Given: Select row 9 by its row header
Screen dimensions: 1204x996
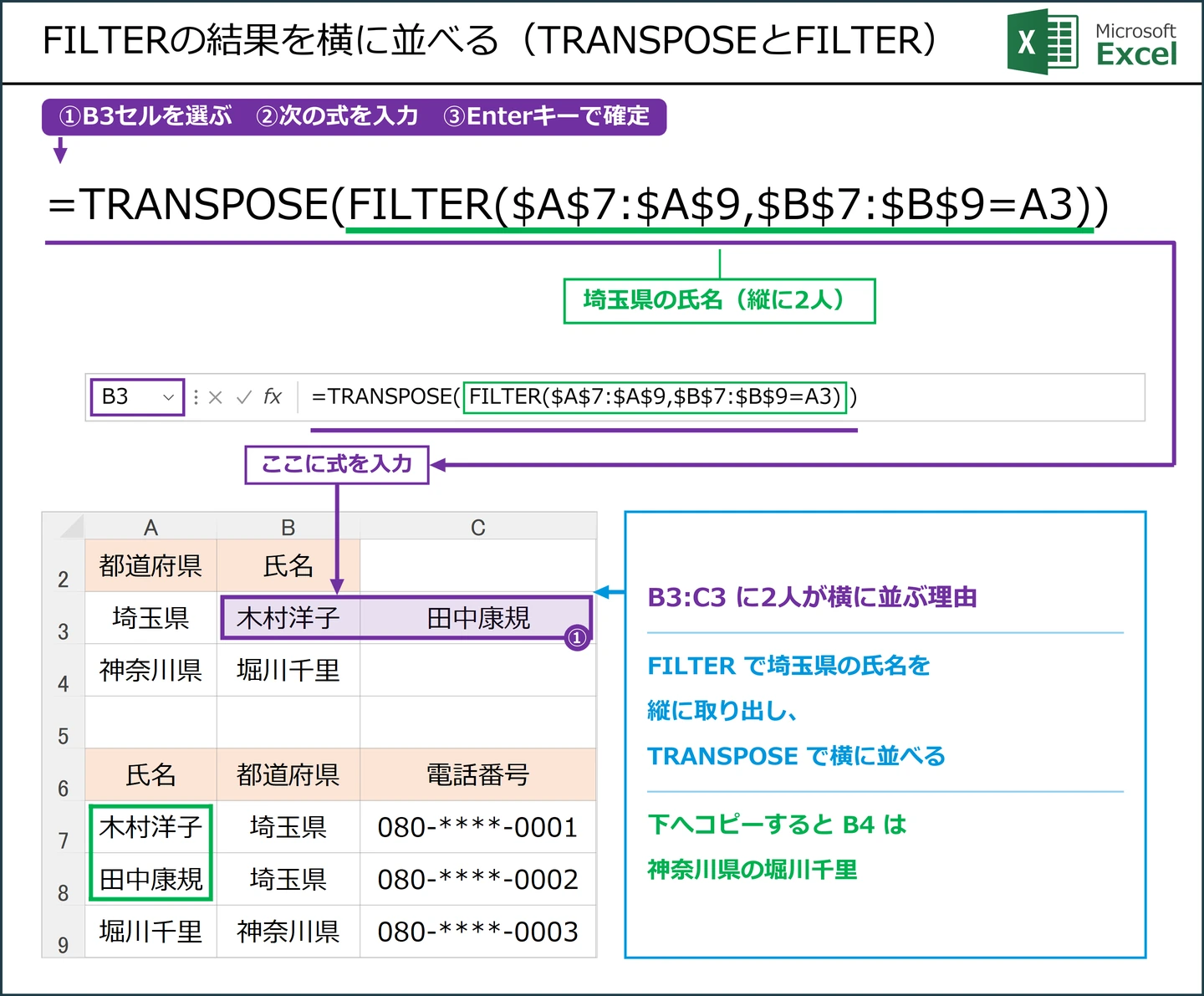Looking at the screenshot, I should (x=64, y=932).
